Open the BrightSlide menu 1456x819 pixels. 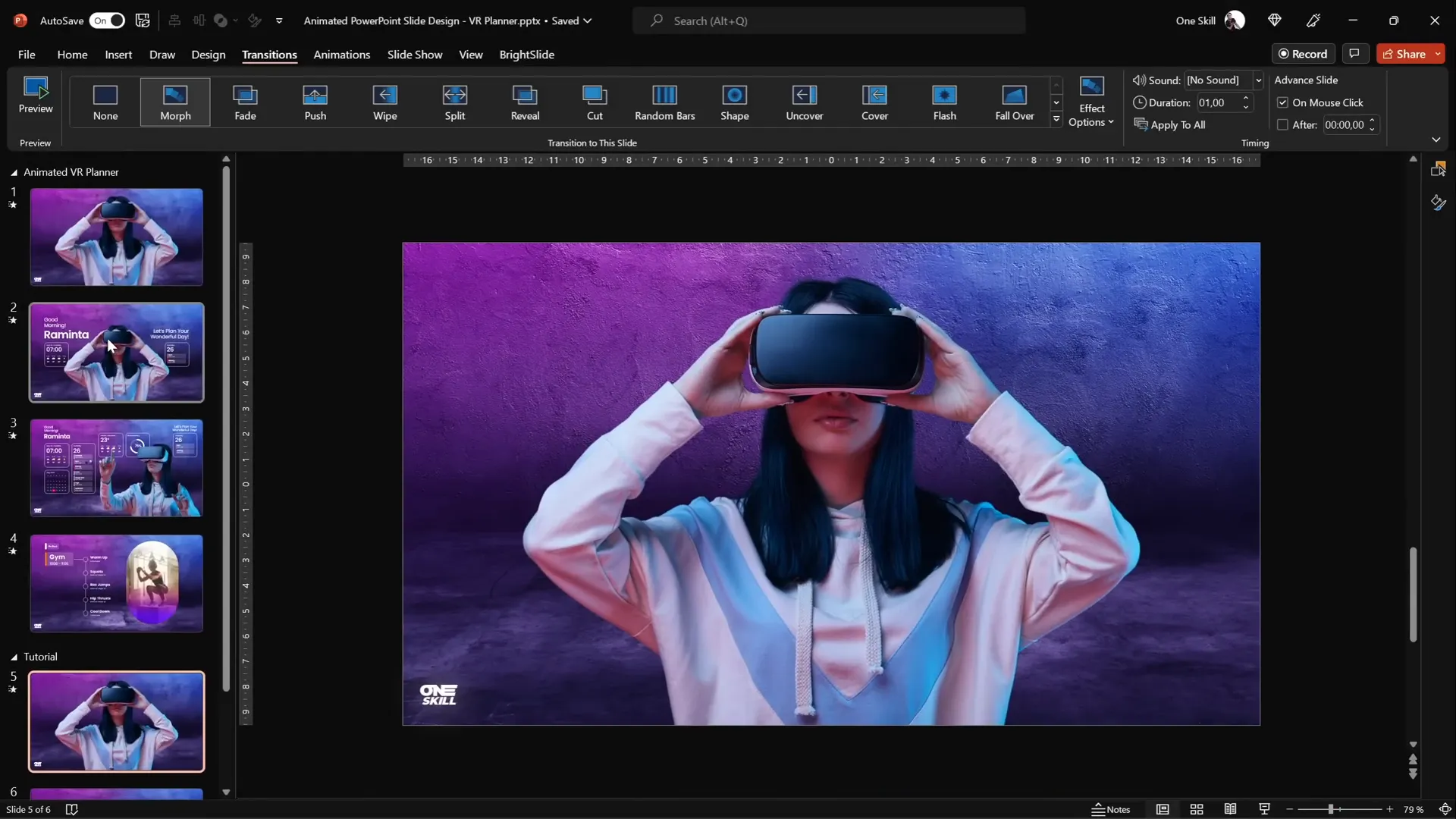(527, 55)
